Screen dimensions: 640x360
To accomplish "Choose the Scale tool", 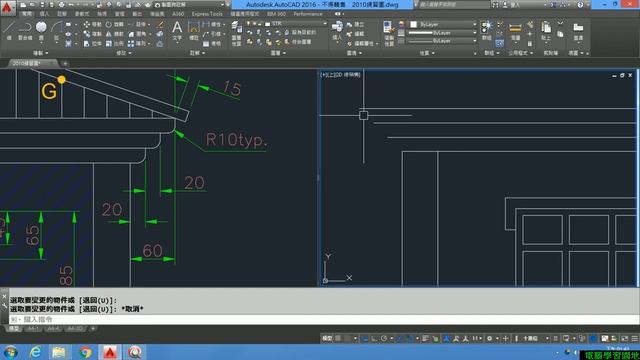I will pyautogui.click(x=115, y=43).
